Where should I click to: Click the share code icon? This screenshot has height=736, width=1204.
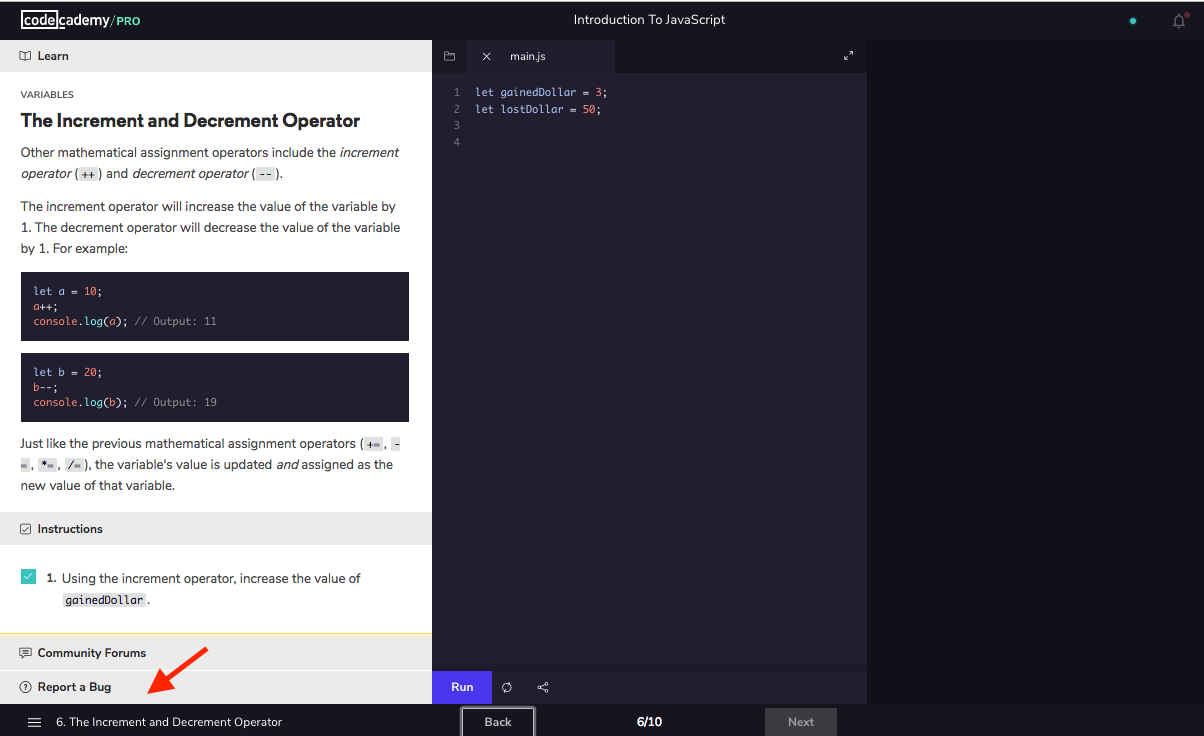pyautogui.click(x=543, y=688)
